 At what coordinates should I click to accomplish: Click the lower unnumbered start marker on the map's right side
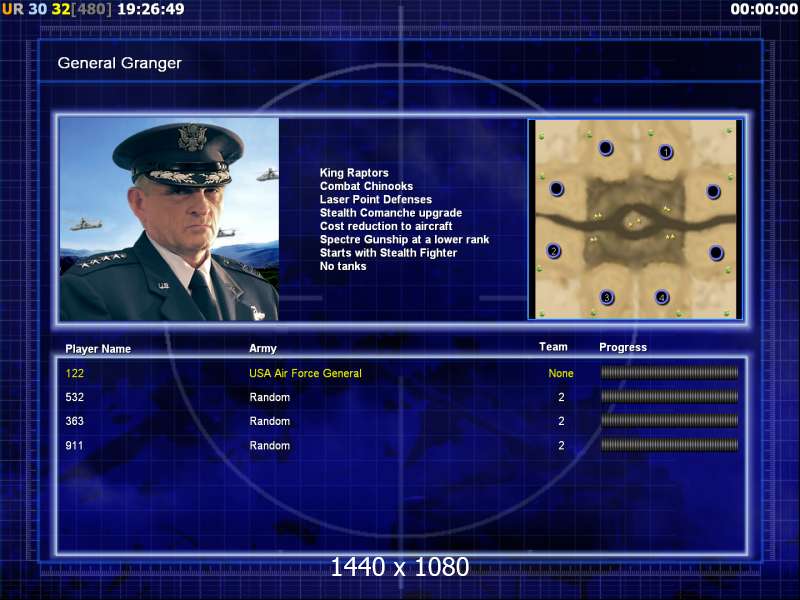(x=716, y=253)
